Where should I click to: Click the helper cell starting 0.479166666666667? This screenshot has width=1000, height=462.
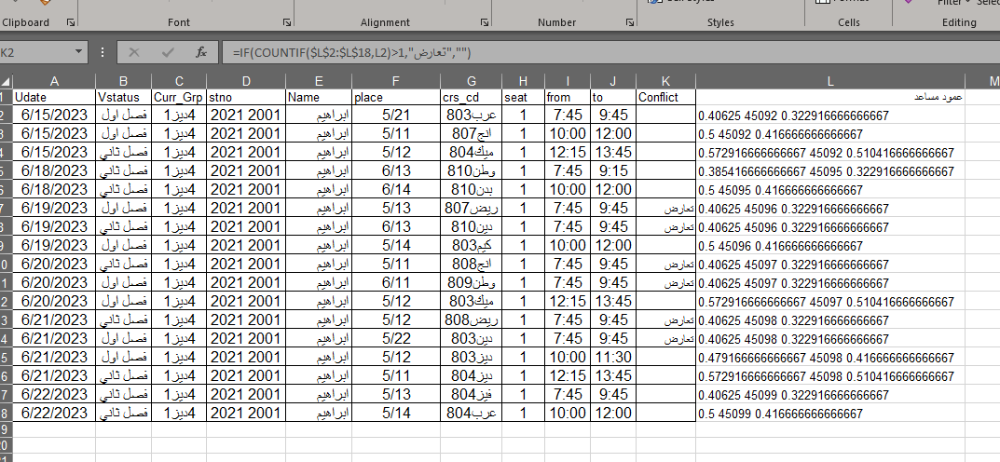click(830, 357)
